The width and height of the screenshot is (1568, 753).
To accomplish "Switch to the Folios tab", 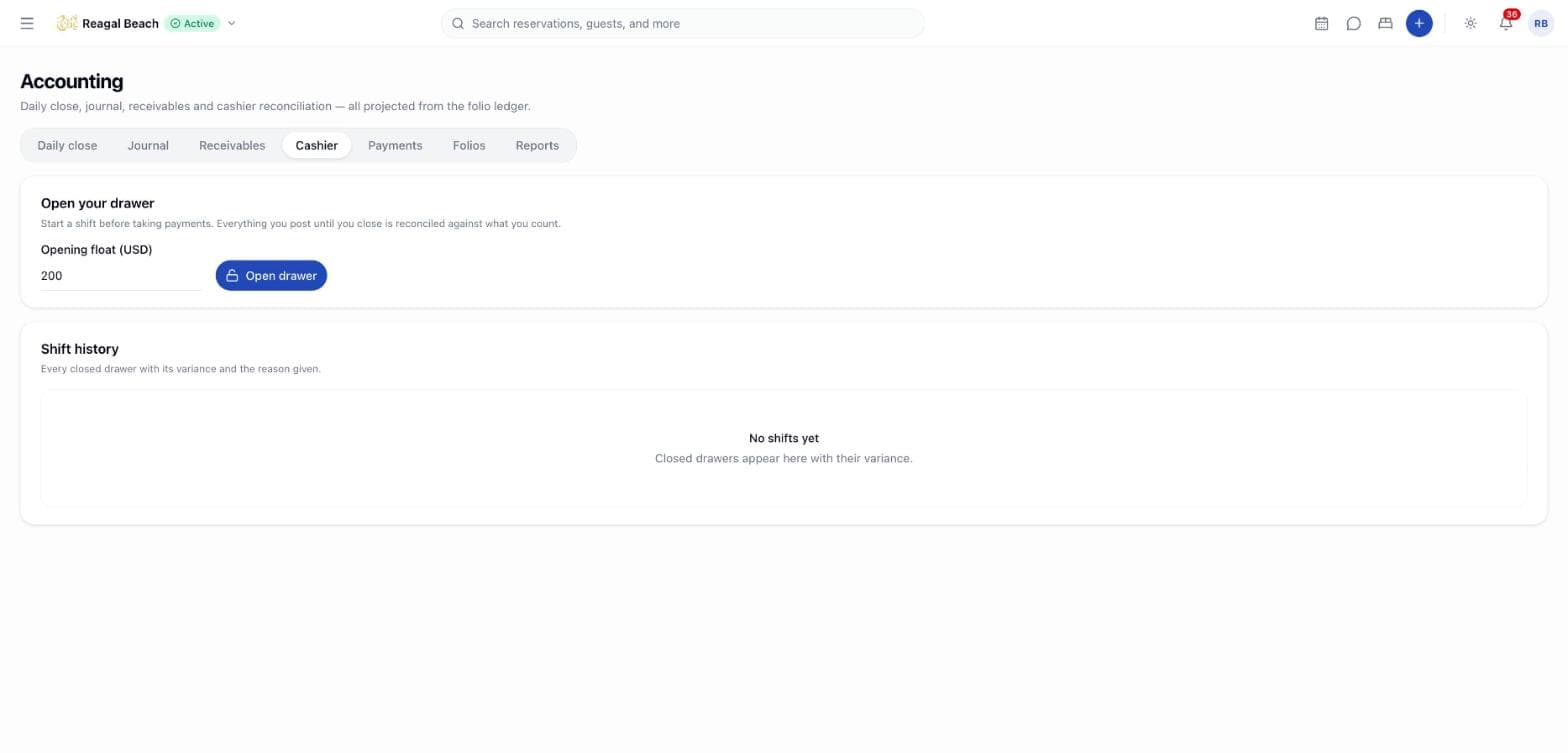I will [x=469, y=145].
